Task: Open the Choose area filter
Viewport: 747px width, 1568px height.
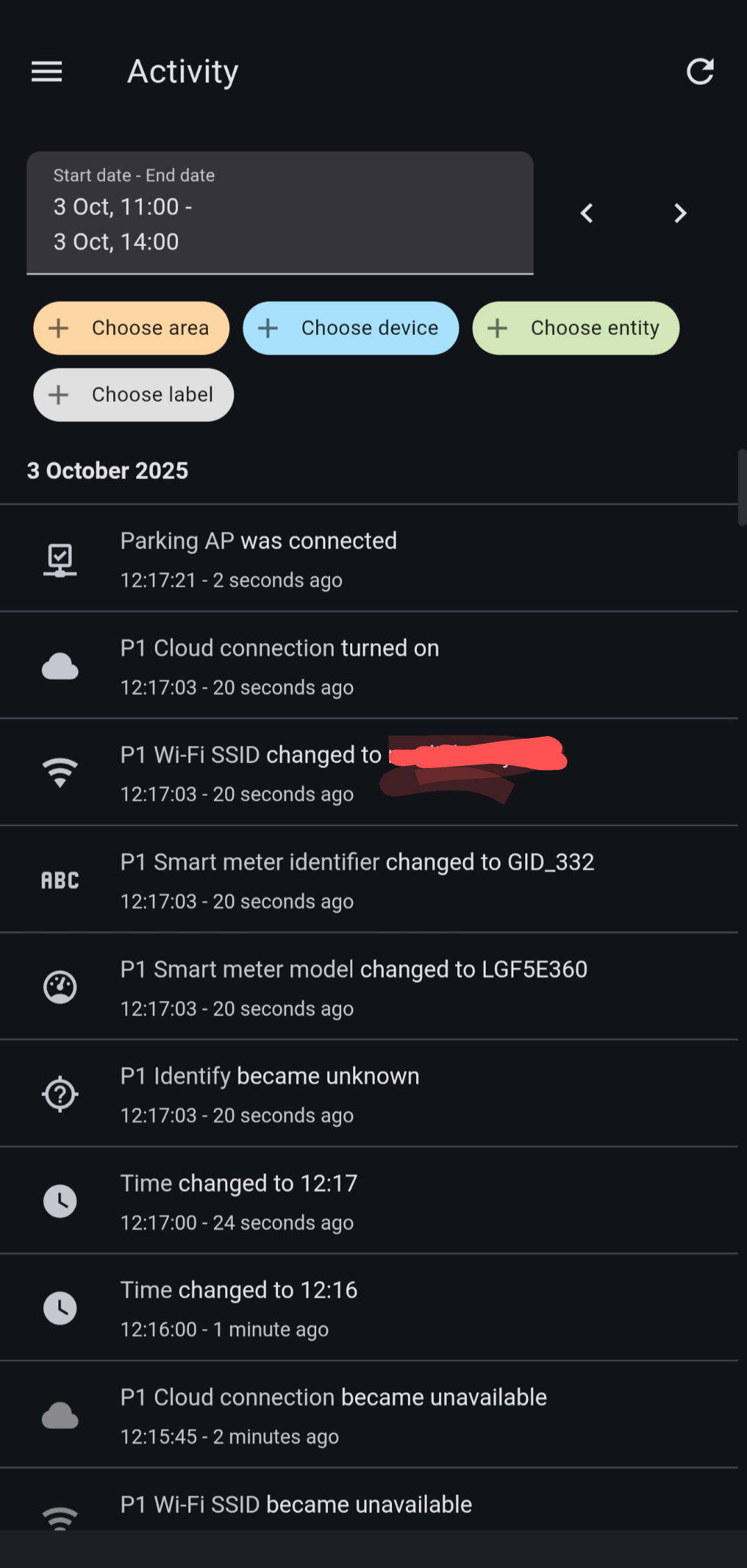Action: 131,328
